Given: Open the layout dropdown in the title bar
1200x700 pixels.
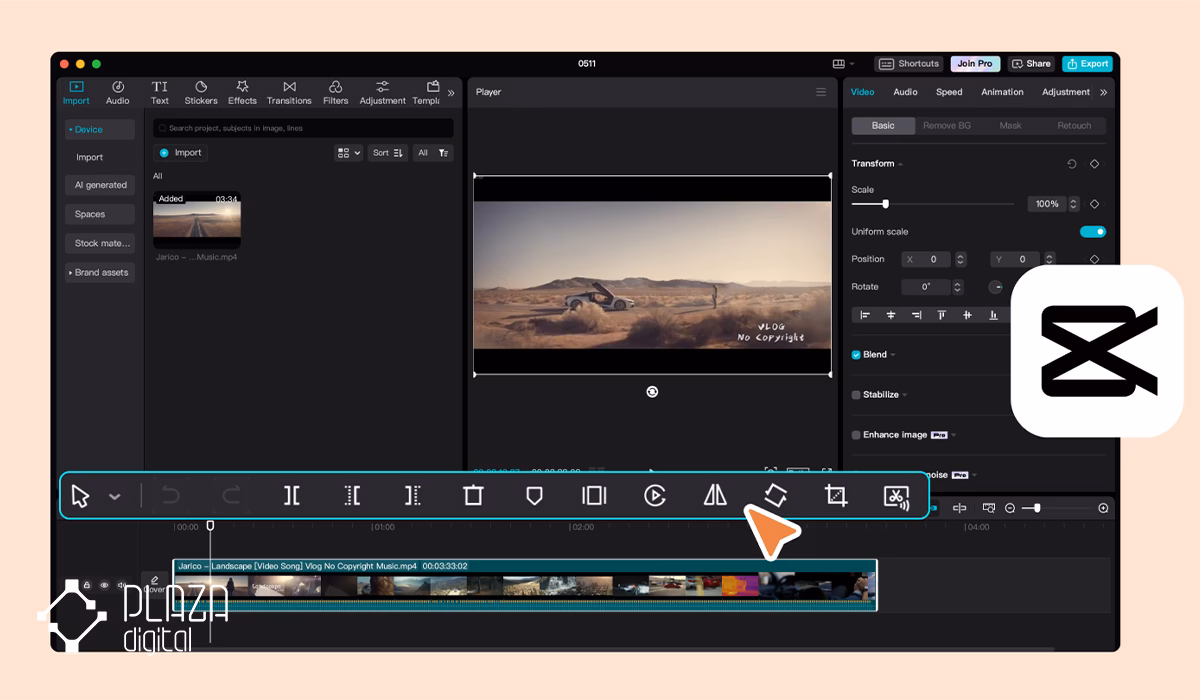Looking at the screenshot, I should pyautogui.click(x=843, y=64).
